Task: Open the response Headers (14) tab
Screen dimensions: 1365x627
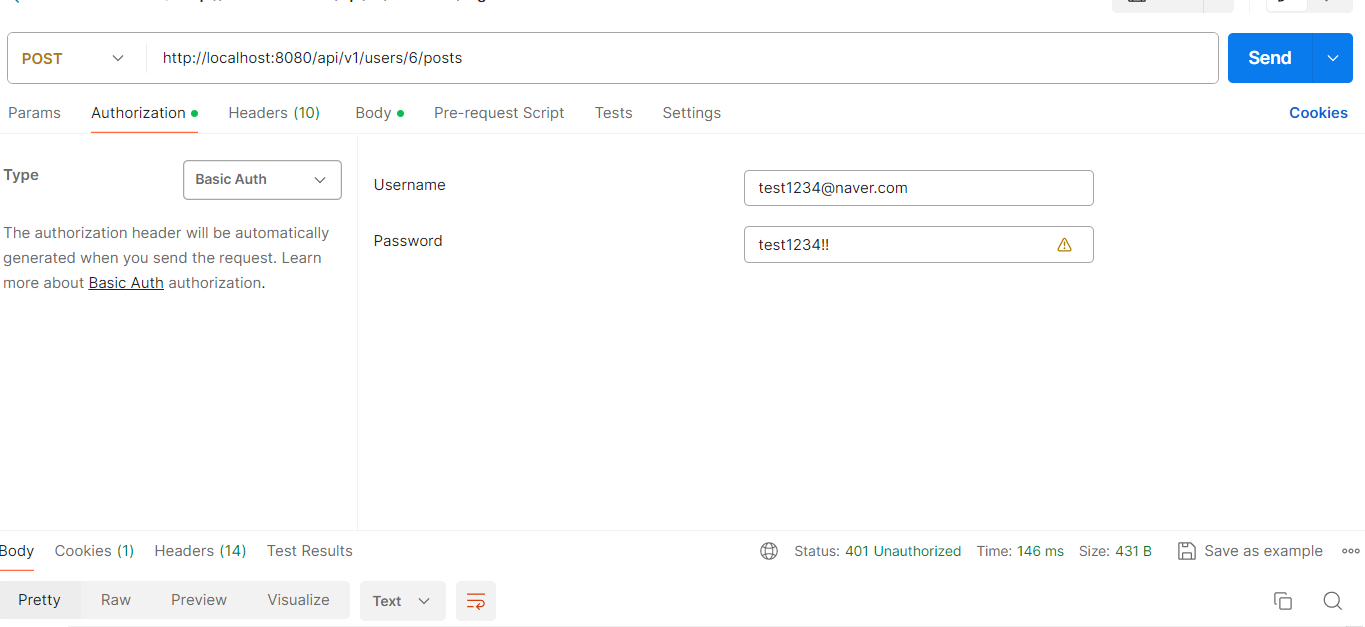Action: pyautogui.click(x=200, y=551)
